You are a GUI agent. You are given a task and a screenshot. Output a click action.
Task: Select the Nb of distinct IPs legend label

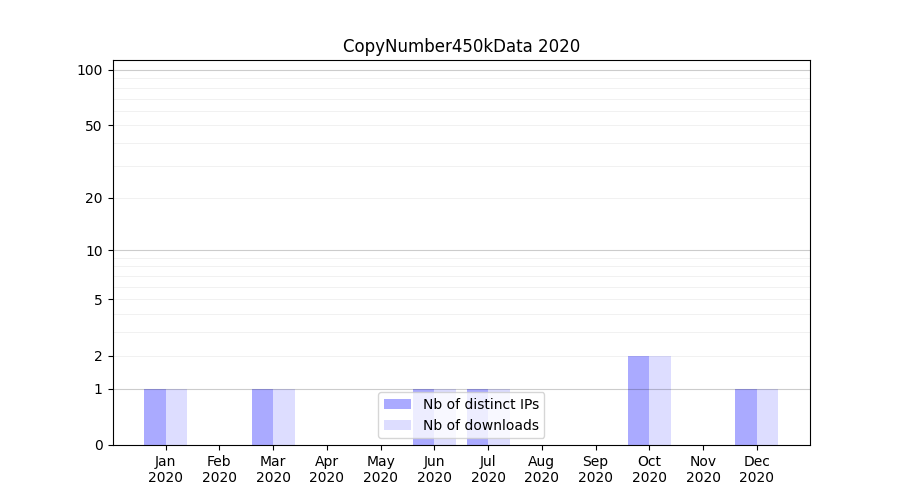click(481, 404)
